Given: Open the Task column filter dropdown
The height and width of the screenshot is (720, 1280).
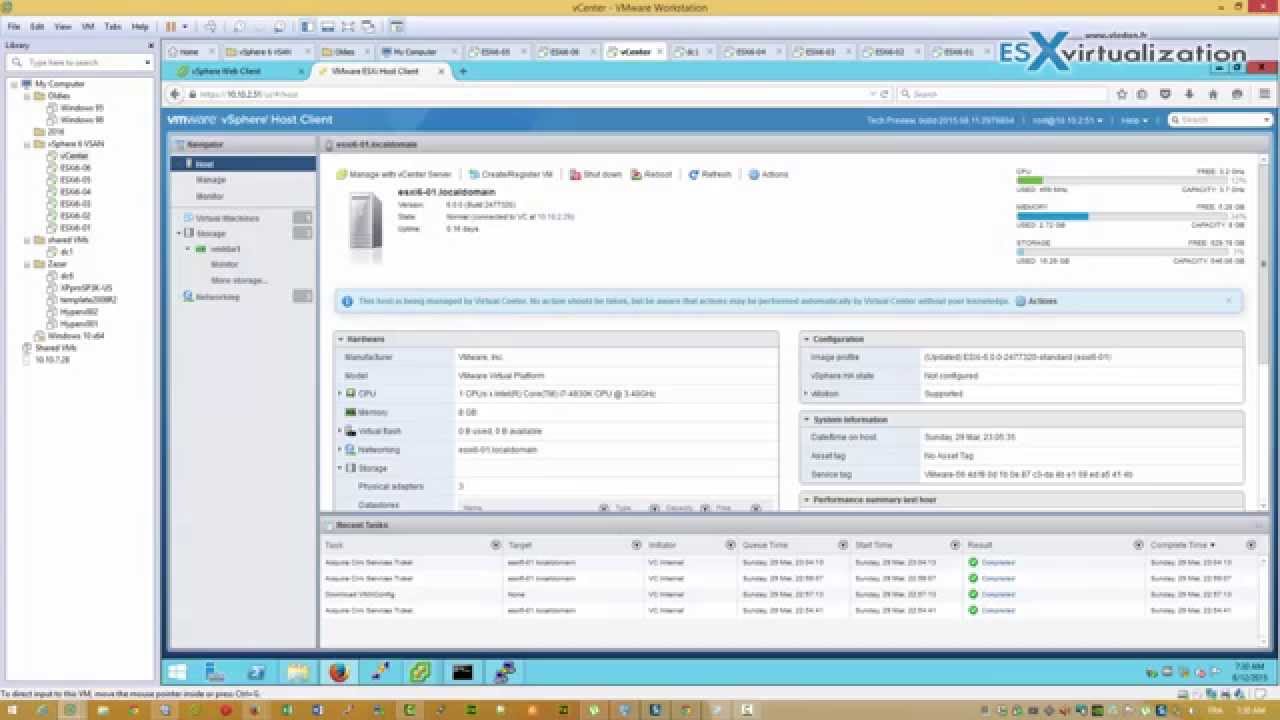Looking at the screenshot, I should click(x=496, y=545).
